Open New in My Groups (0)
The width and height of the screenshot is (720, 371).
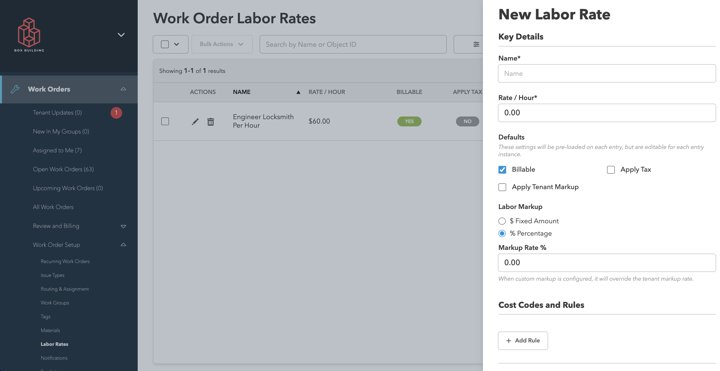(61, 131)
